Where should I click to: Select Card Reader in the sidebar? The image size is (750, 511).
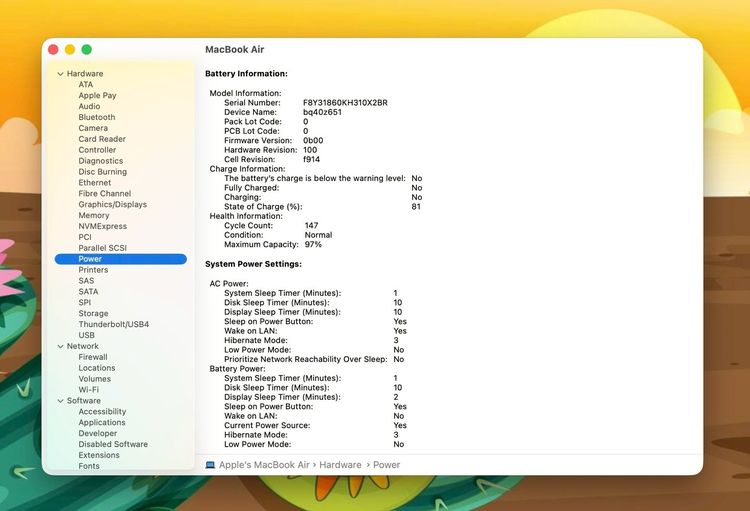coord(102,139)
